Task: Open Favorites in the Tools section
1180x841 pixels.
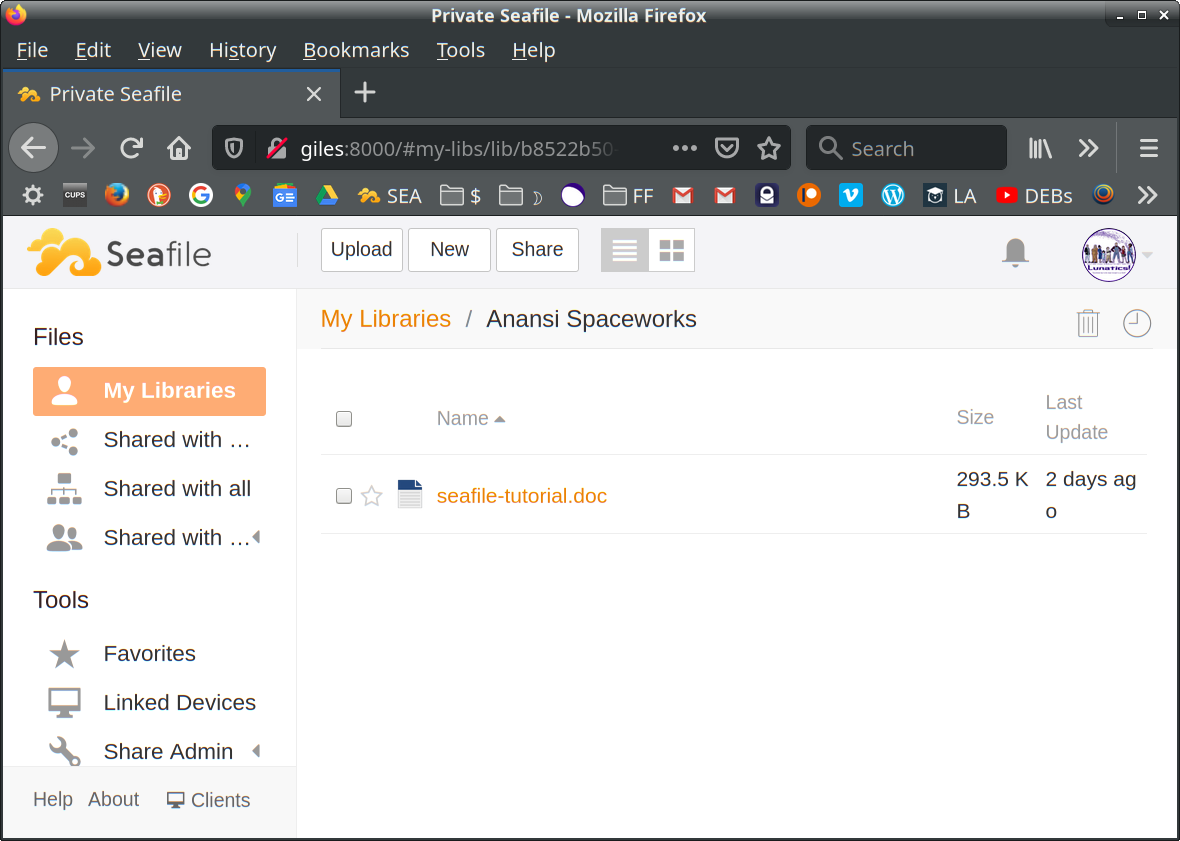Action: click(x=149, y=653)
